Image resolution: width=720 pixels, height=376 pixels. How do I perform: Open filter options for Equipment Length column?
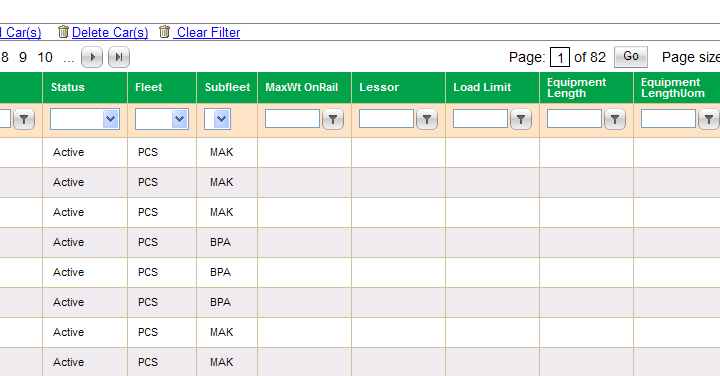point(615,119)
